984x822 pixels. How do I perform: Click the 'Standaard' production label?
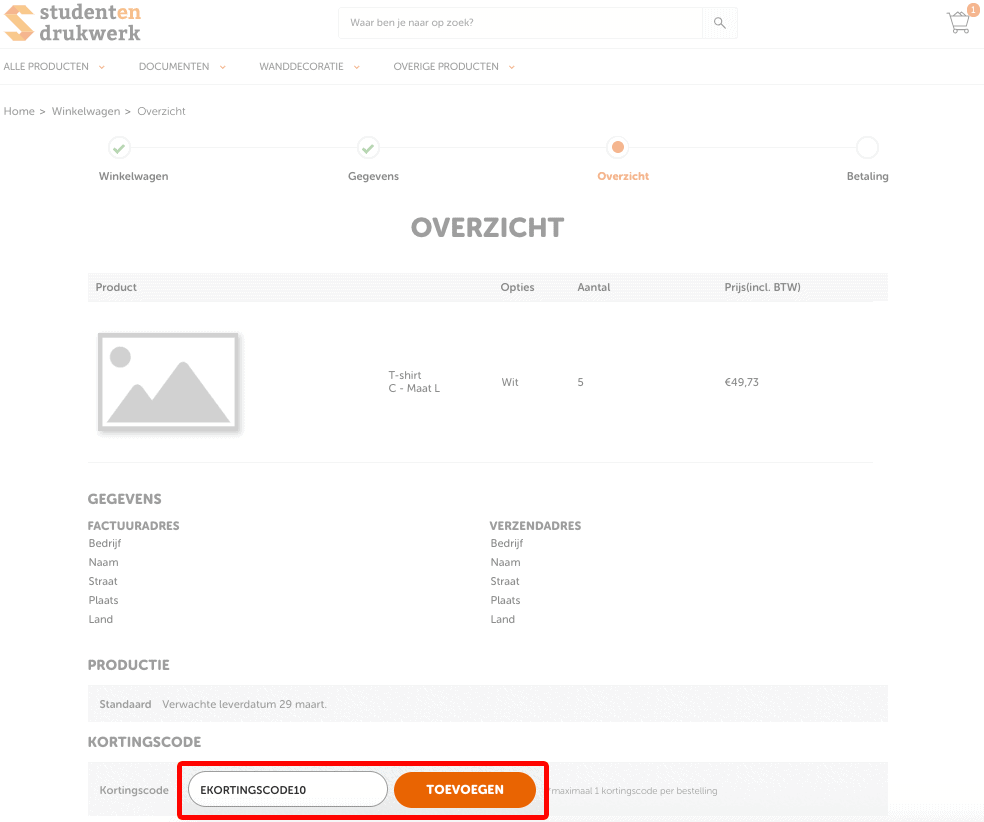pyautogui.click(x=126, y=704)
